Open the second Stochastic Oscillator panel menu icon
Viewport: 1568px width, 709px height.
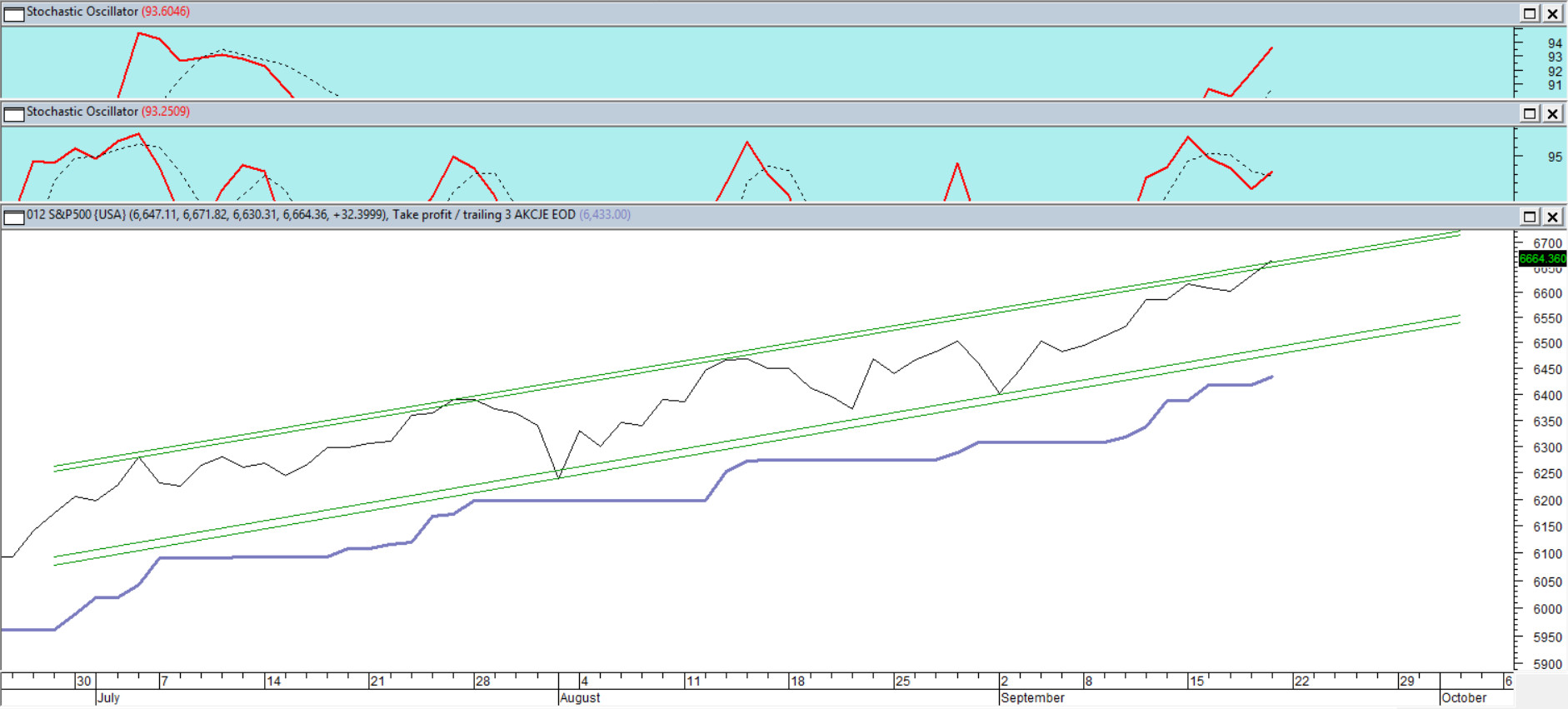tap(14, 113)
